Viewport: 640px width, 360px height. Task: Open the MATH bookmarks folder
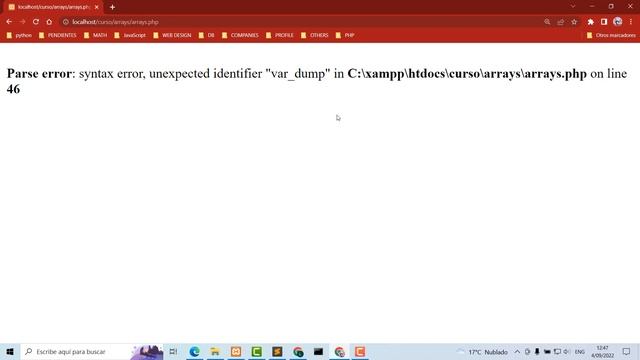coord(96,36)
